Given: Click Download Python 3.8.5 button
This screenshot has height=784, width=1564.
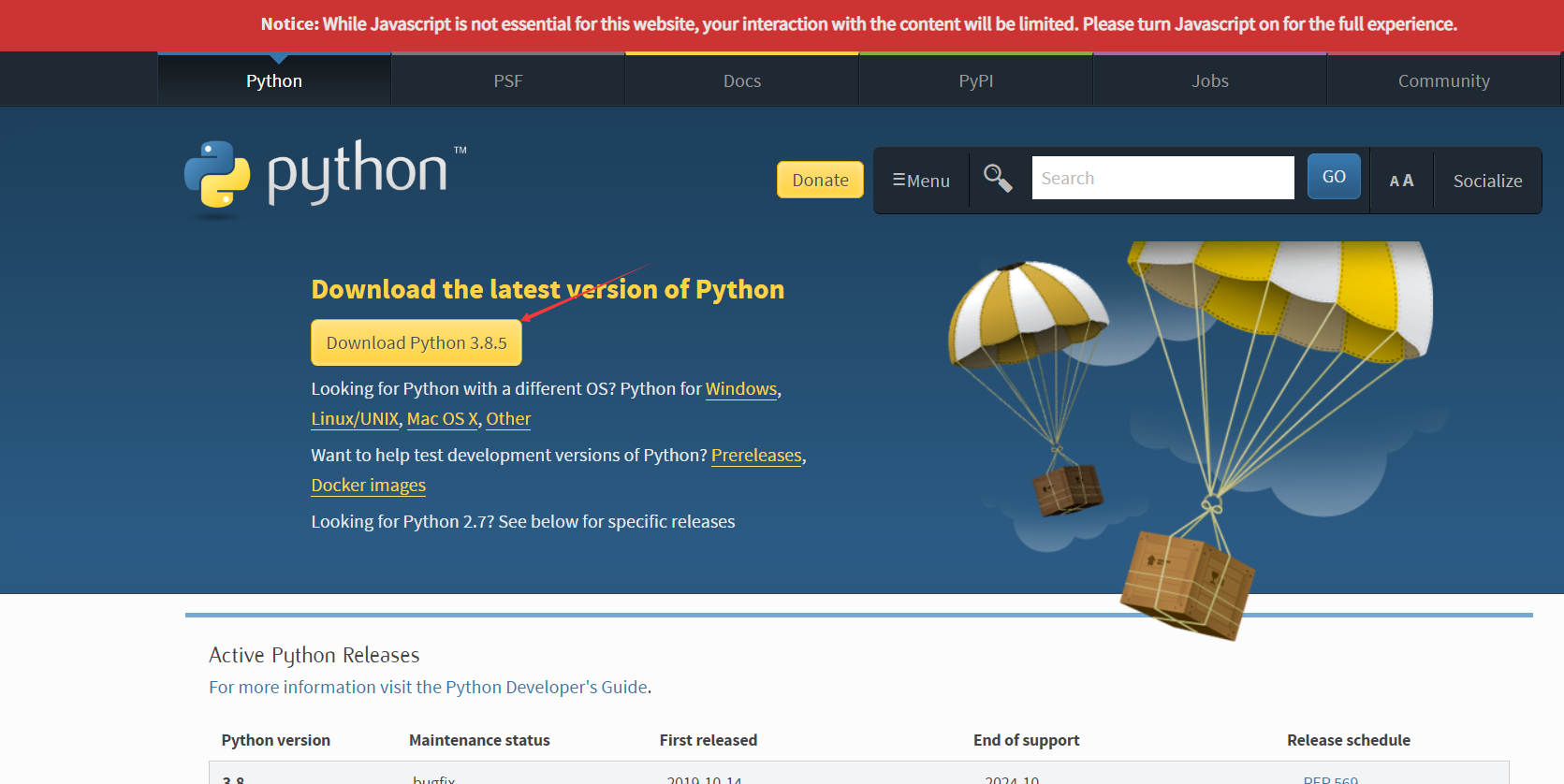Looking at the screenshot, I should 417,342.
